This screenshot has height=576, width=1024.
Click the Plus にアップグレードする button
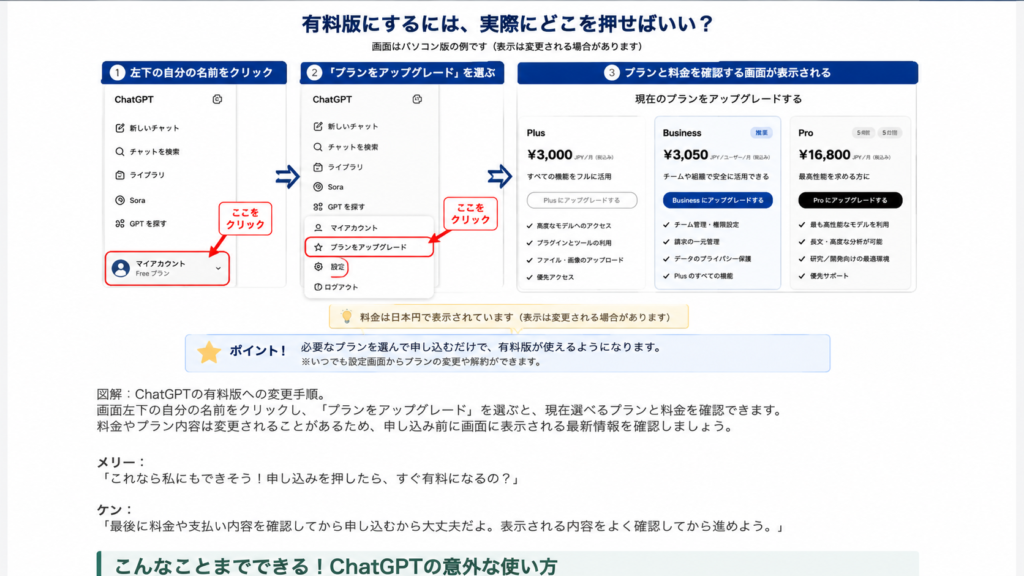[x=582, y=200]
